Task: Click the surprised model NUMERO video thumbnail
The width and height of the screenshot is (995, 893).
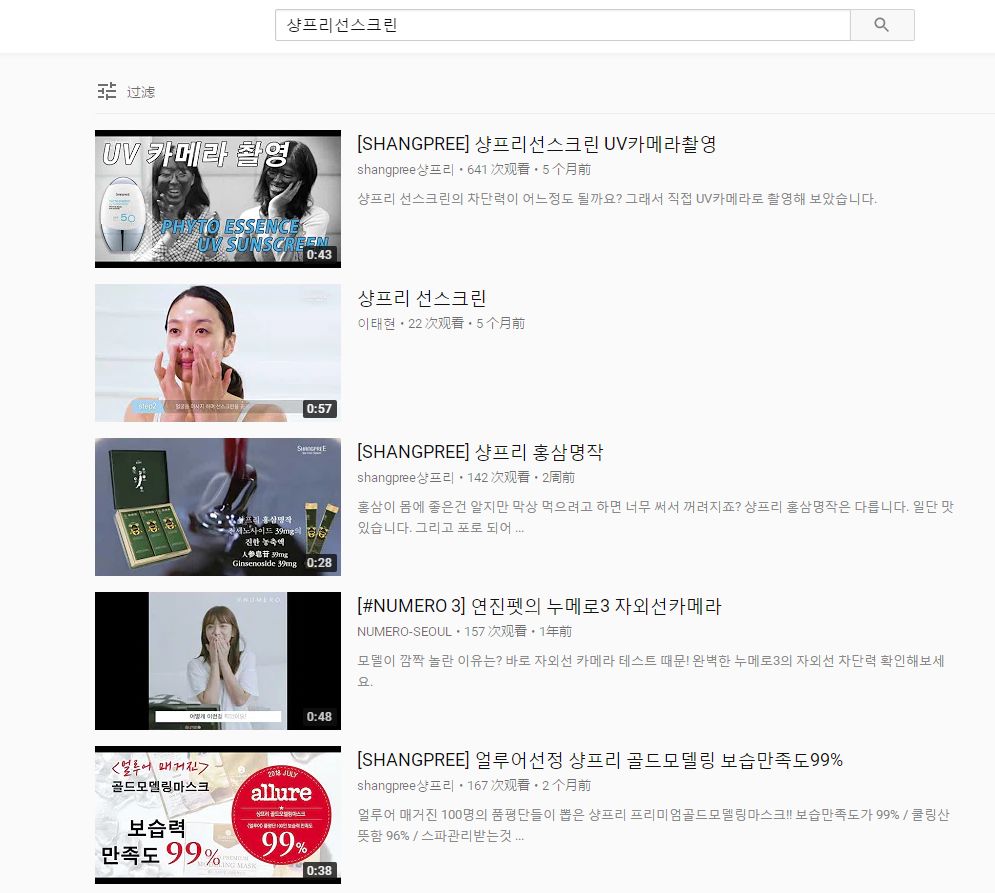Action: pos(217,660)
